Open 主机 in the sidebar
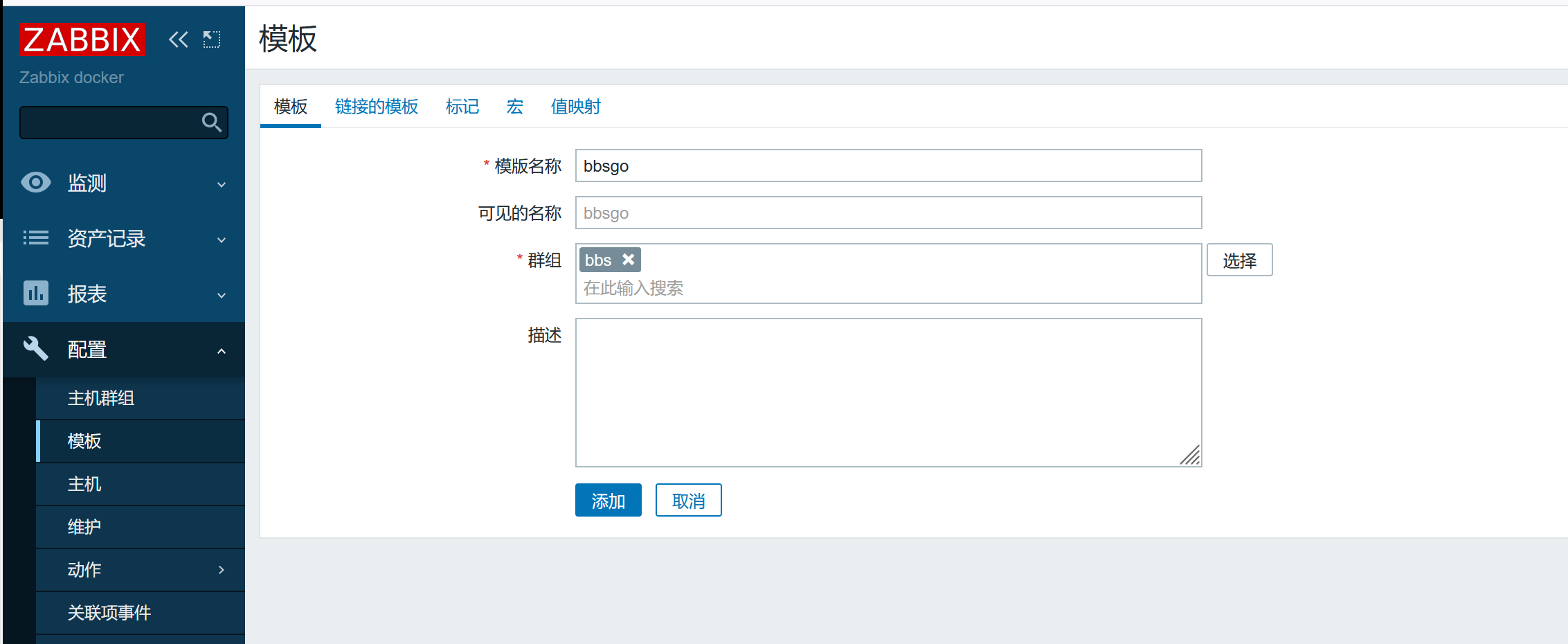Screen dimensions: 1568x644 (141, 484)
